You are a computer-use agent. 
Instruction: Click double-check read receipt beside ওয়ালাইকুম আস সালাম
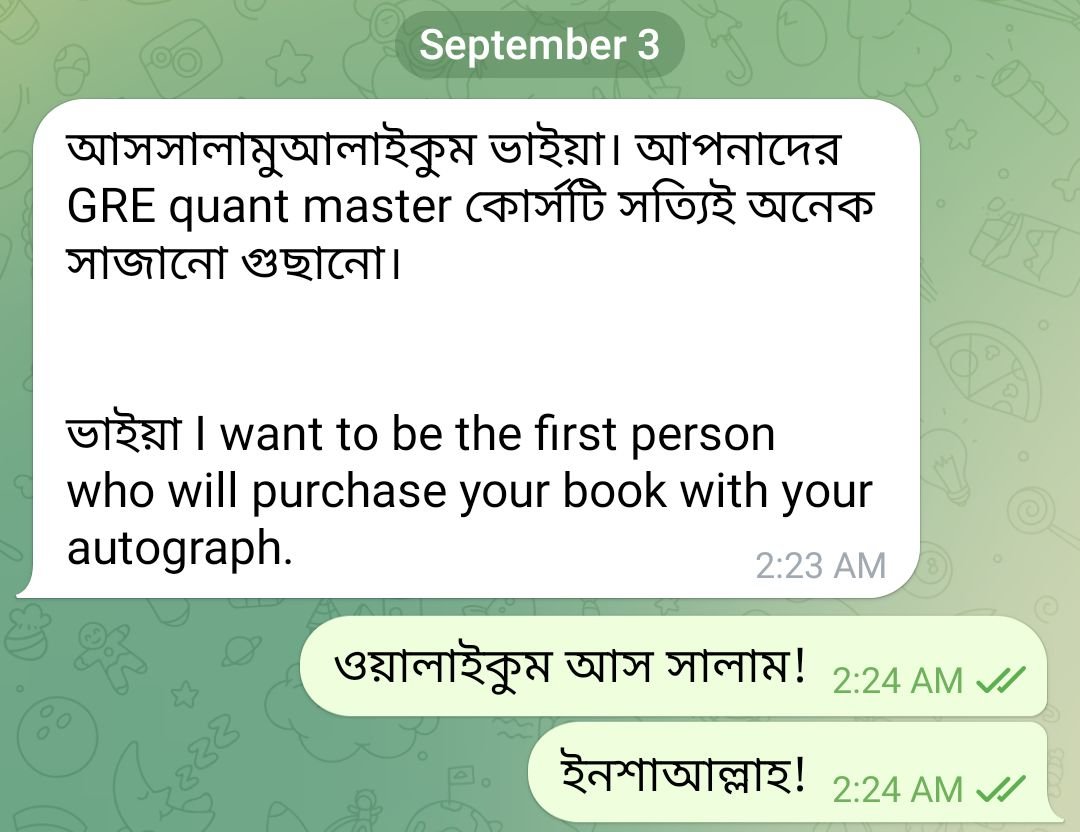(x=1001, y=681)
